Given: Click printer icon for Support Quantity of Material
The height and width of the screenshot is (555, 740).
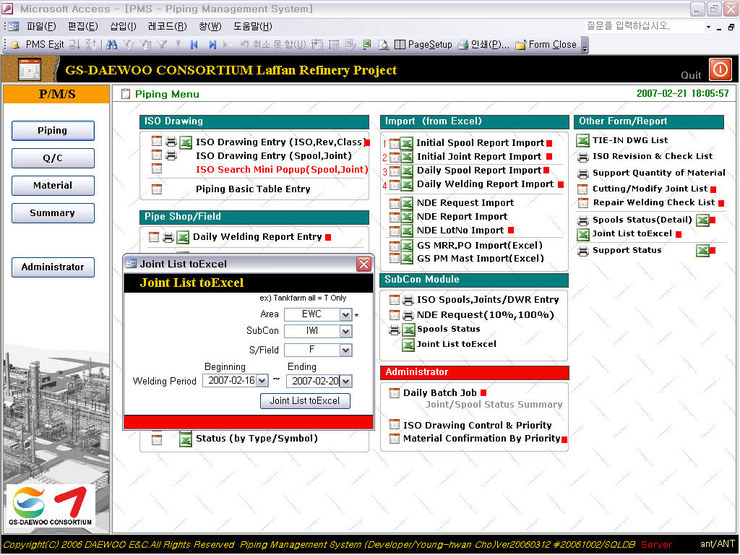Looking at the screenshot, I should click(x=583, y=173).
